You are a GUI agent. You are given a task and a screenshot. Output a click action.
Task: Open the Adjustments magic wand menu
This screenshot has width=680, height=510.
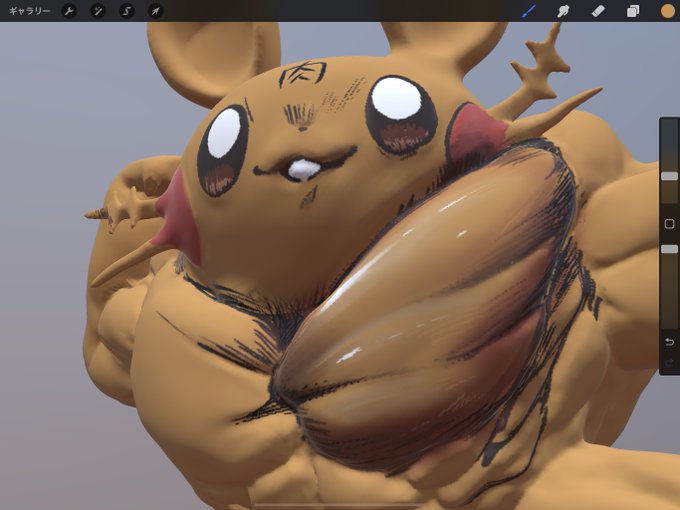tap(98, 11)
